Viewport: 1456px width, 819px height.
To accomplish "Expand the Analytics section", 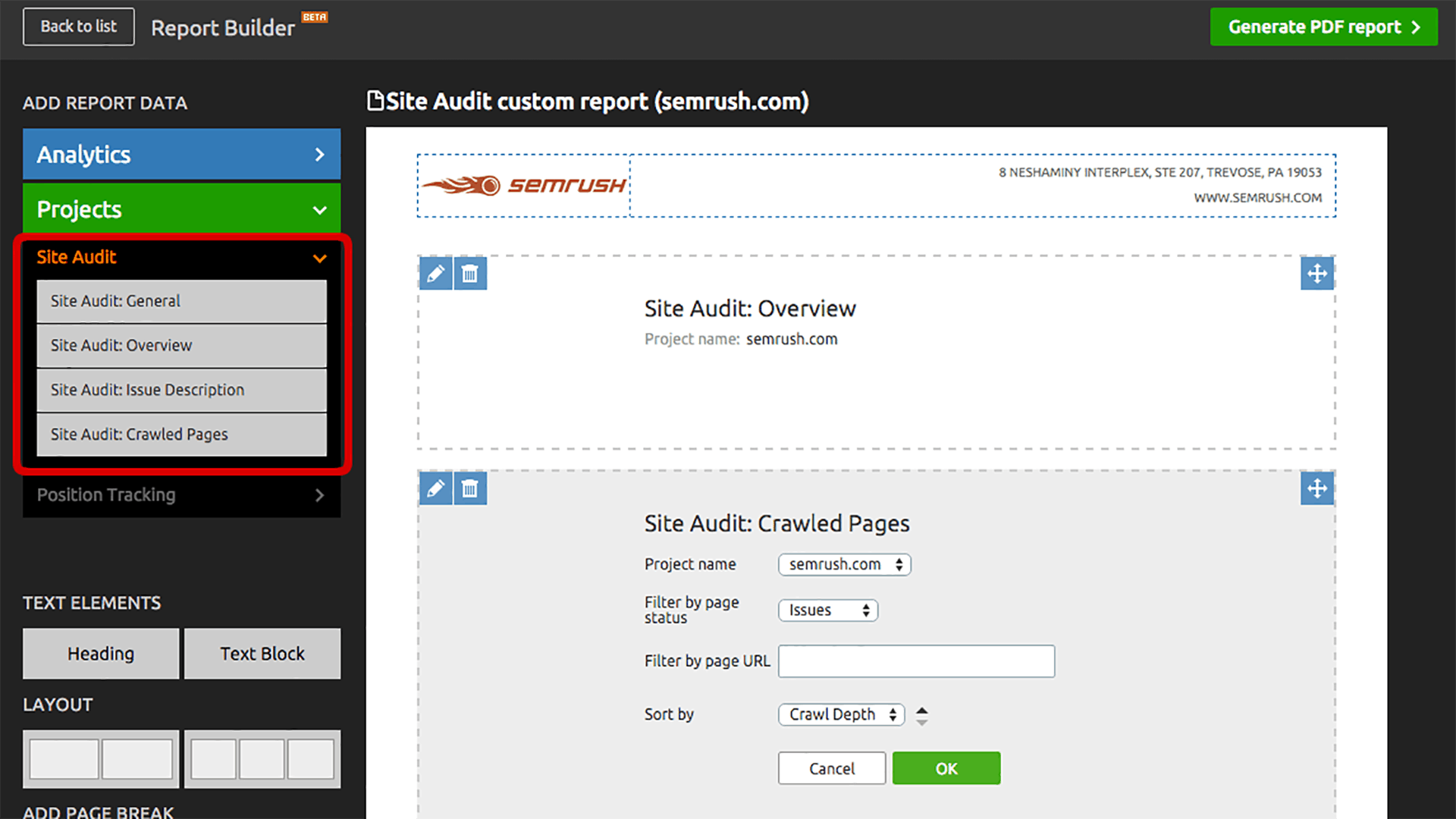I will pos(181,155).
